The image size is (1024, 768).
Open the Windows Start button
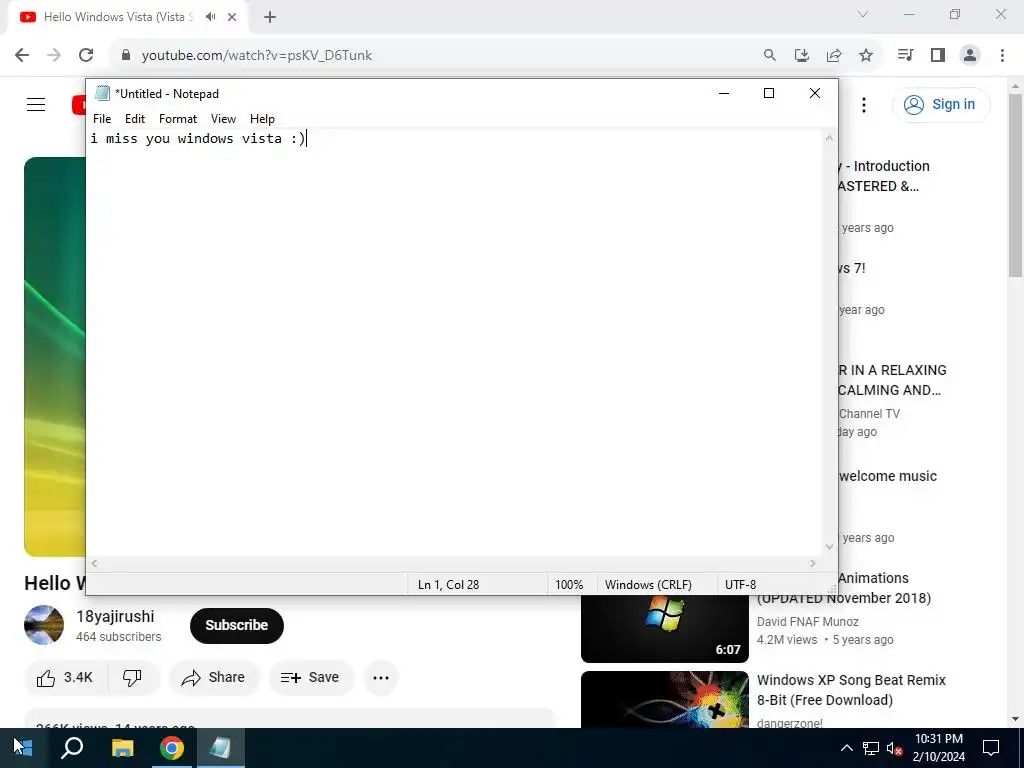[x=23, y=748]
